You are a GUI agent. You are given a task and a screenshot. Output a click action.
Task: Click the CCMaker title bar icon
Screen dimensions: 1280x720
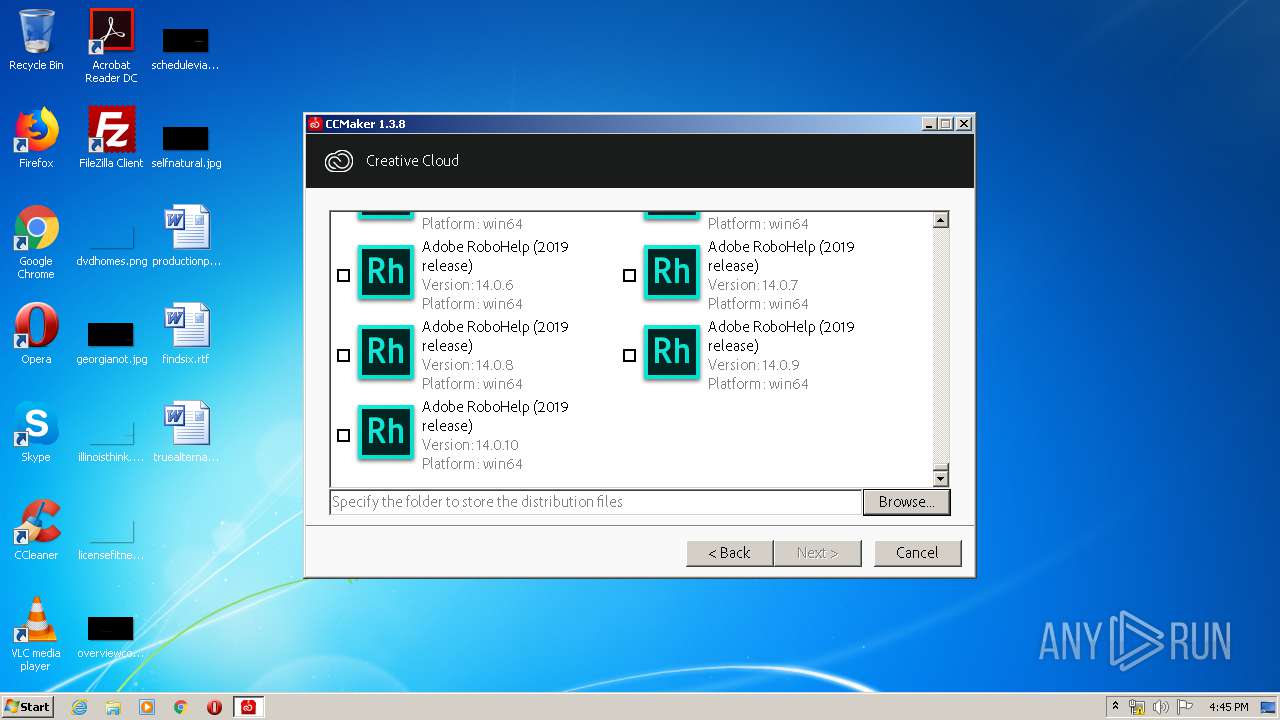click(x=315, y=124)
